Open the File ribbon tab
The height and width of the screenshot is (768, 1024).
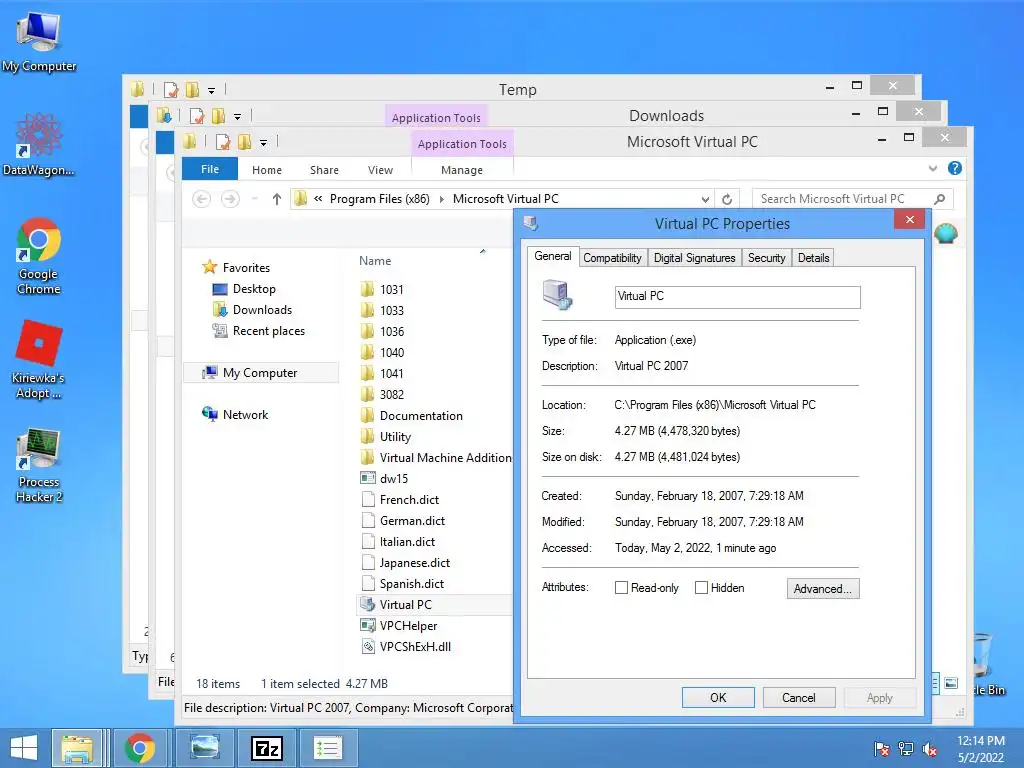click(210, 169)
